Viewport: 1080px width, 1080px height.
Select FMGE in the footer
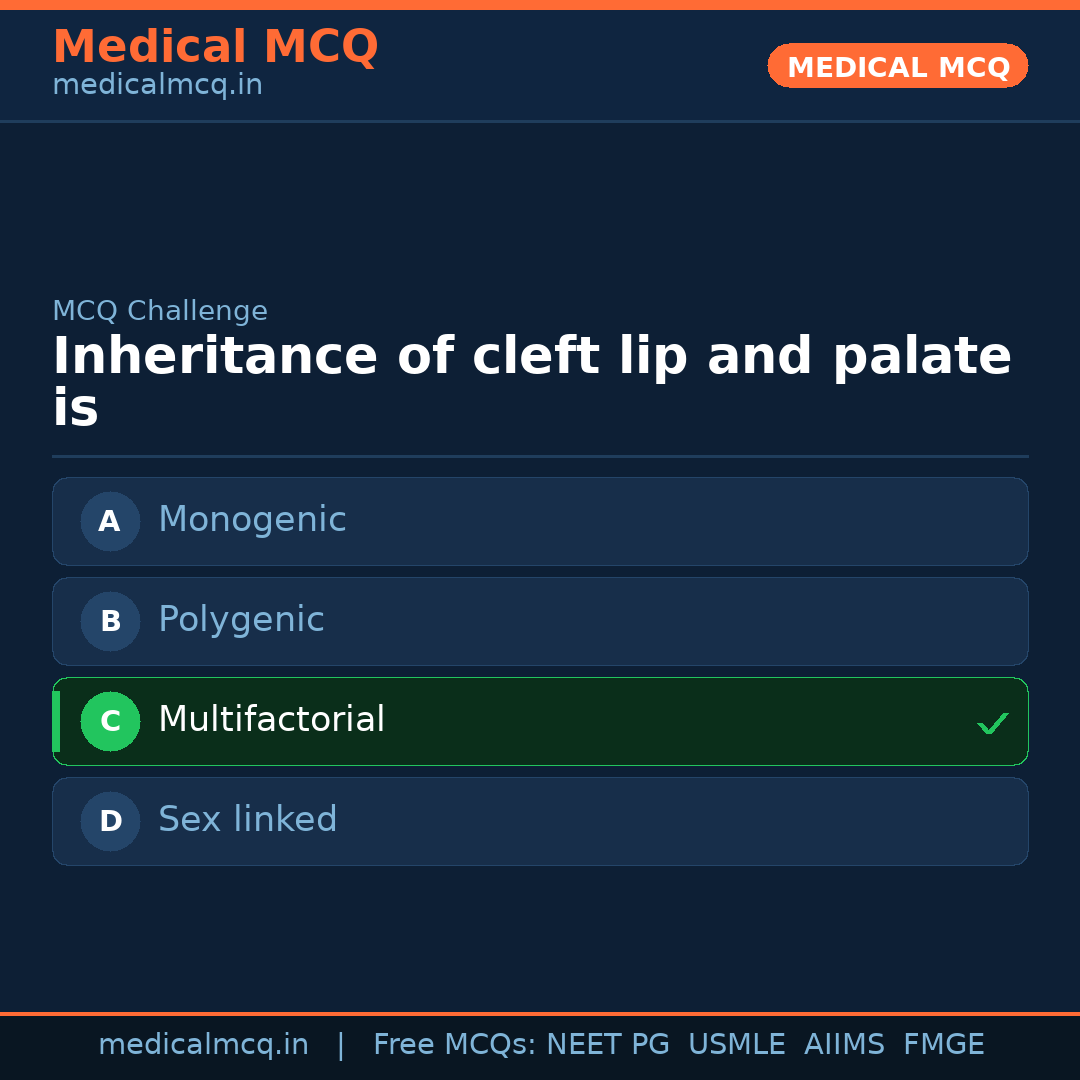[943, 1045]
